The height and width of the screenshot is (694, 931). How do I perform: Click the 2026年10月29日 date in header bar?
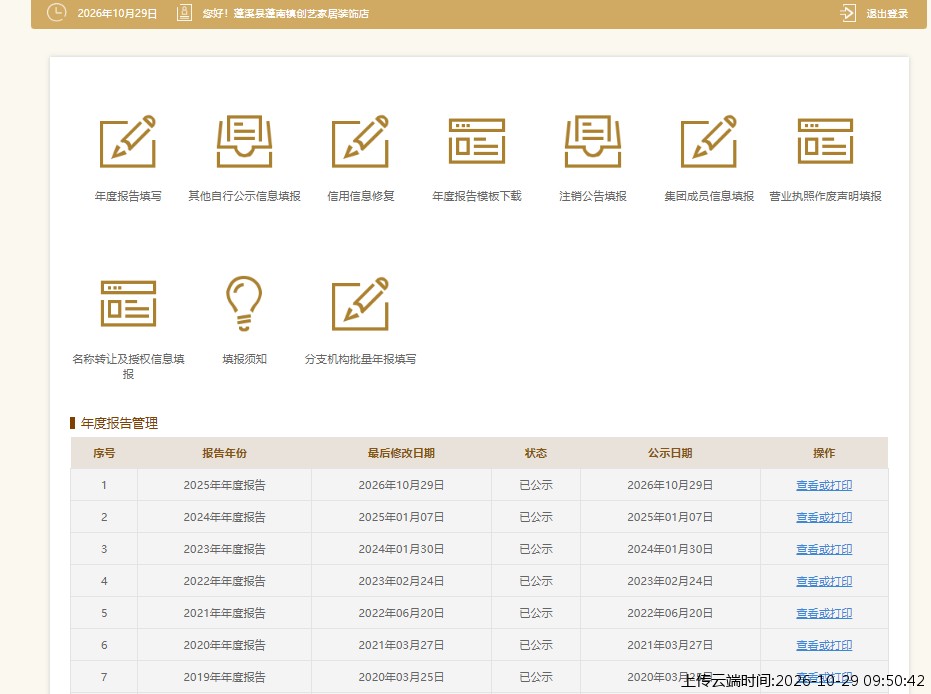[x=117, y=14]
